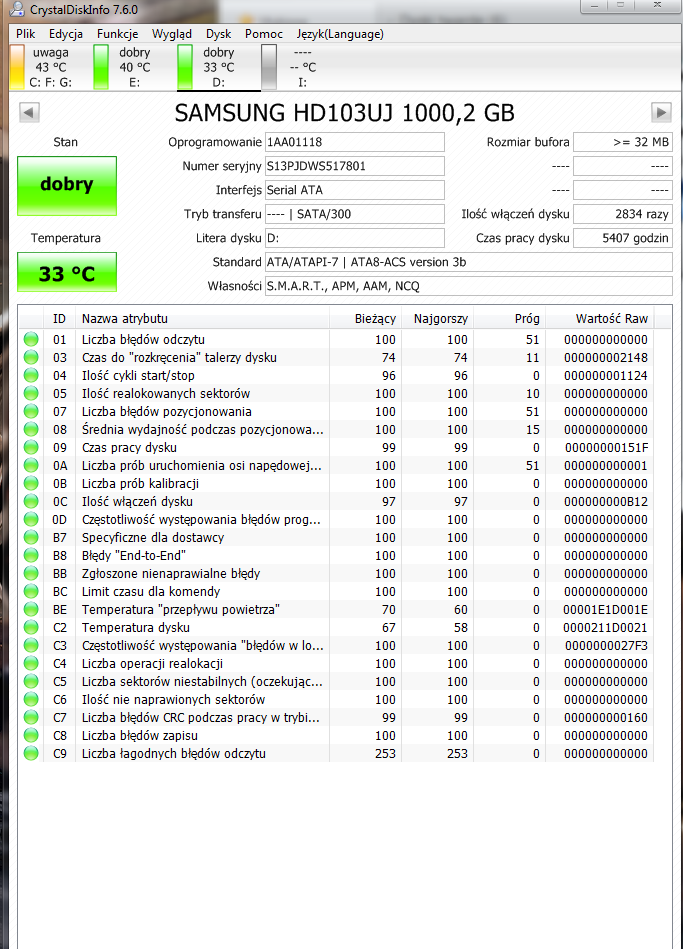Click the Próg column header

point(509,318)
